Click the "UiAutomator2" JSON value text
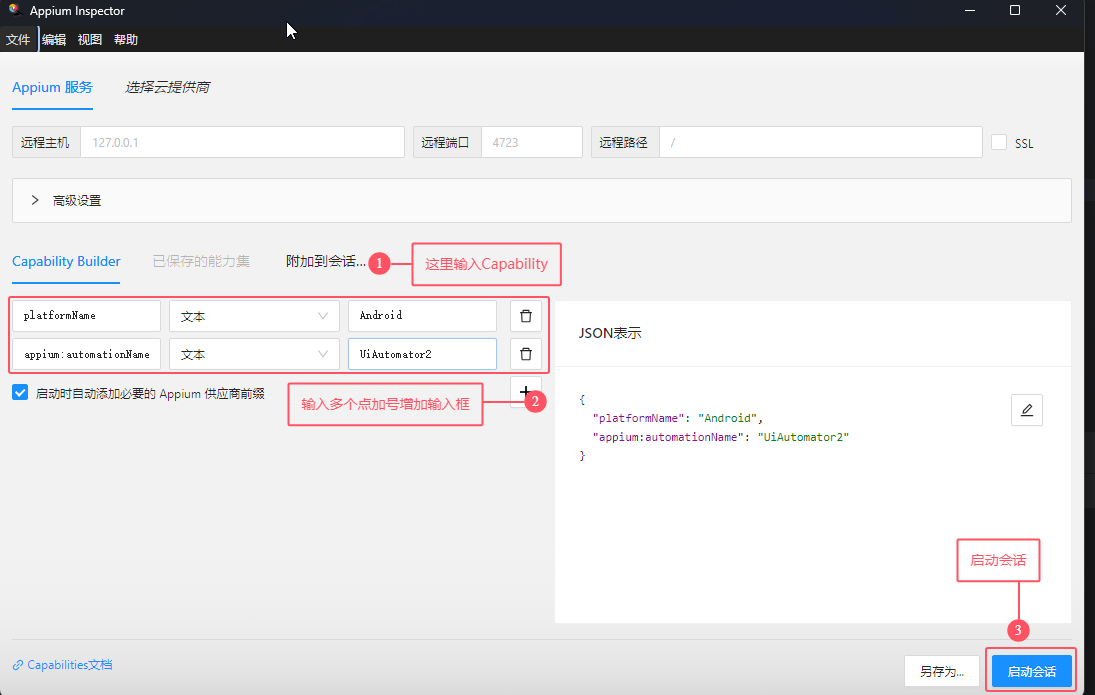Screen dimensions: 1095x695 pos(803,437)
